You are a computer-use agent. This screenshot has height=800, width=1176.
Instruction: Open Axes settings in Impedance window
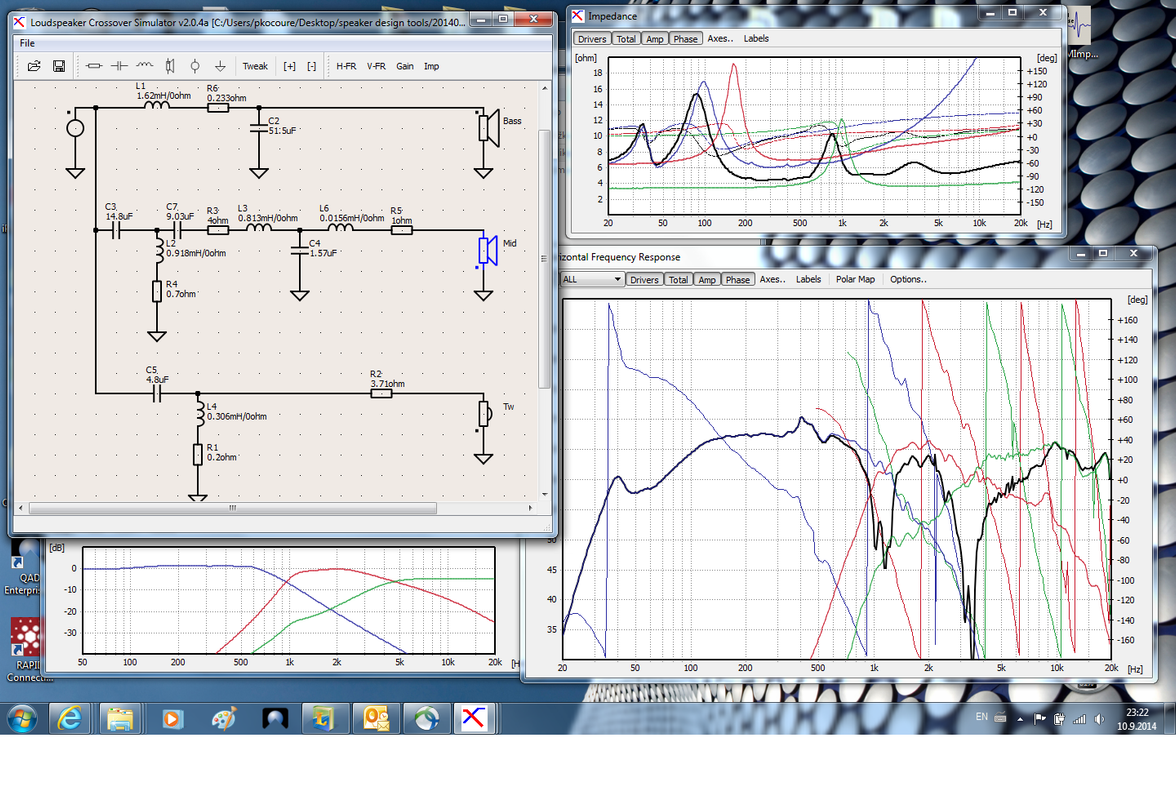[x=721, y=39]
